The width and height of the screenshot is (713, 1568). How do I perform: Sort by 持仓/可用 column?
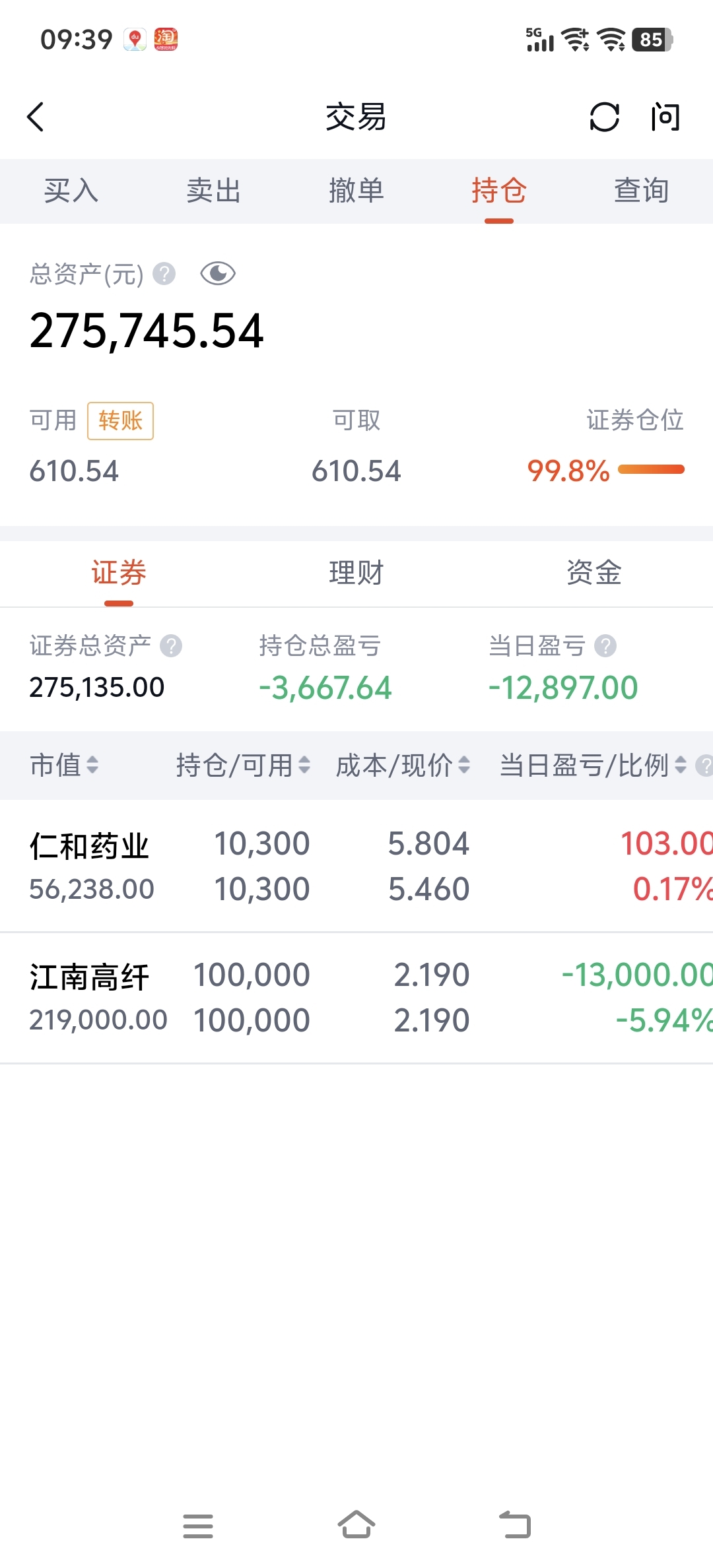pyautogui.click(x=242, y=766)
